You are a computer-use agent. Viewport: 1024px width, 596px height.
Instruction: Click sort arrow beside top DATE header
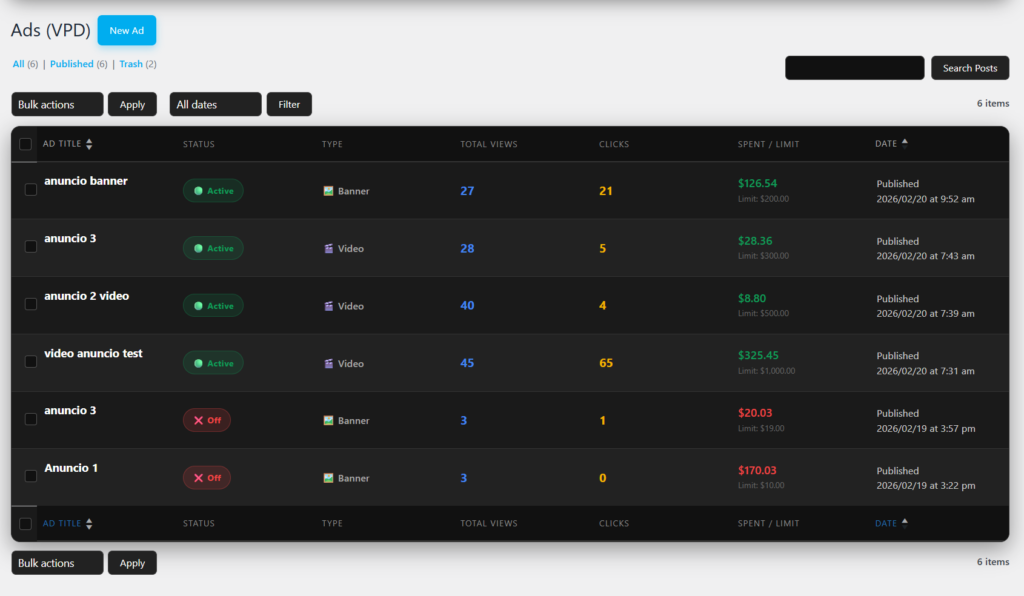pos(905,142)
